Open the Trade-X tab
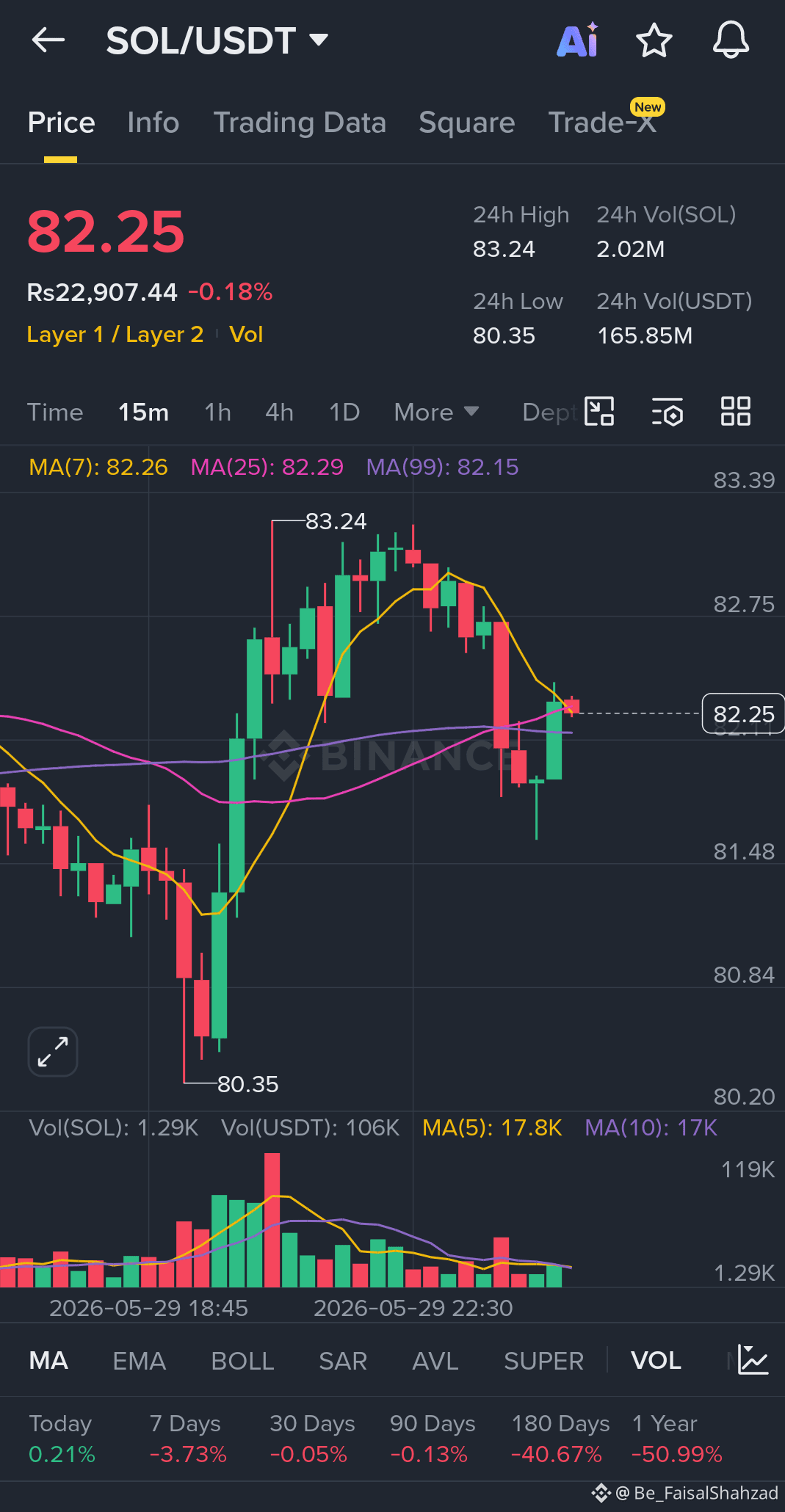Screen dimensions: 785x1512 point(602,122)
